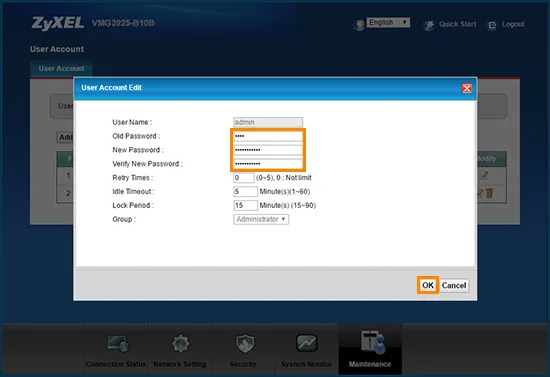Click the trash delete icon in row 2
The height and width of the screenshot is (377, 550).
pyautogui.click(x=490, y=193)
